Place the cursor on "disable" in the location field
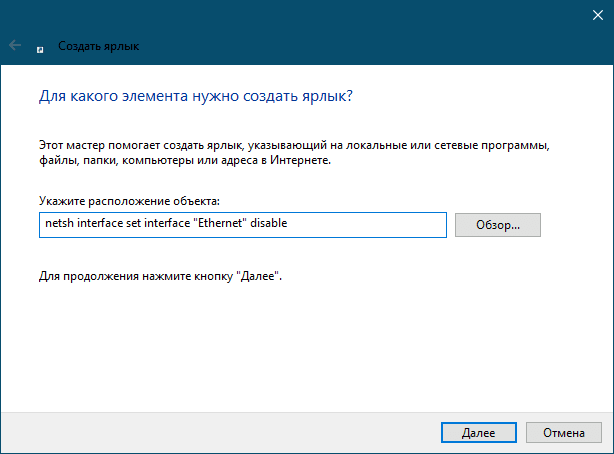 coord(269,223)
